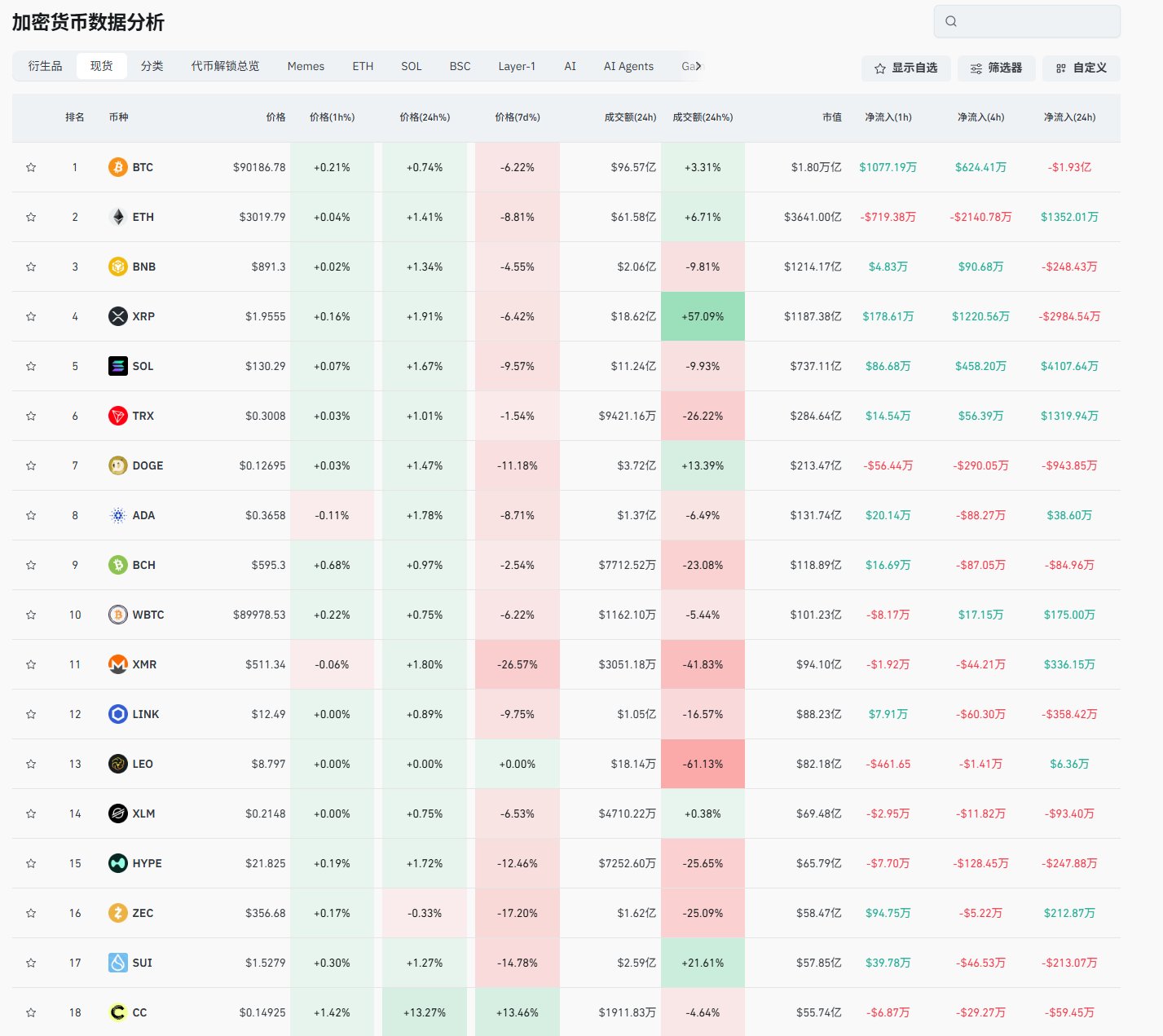Sort by 市值 column header

coord(831,117)
